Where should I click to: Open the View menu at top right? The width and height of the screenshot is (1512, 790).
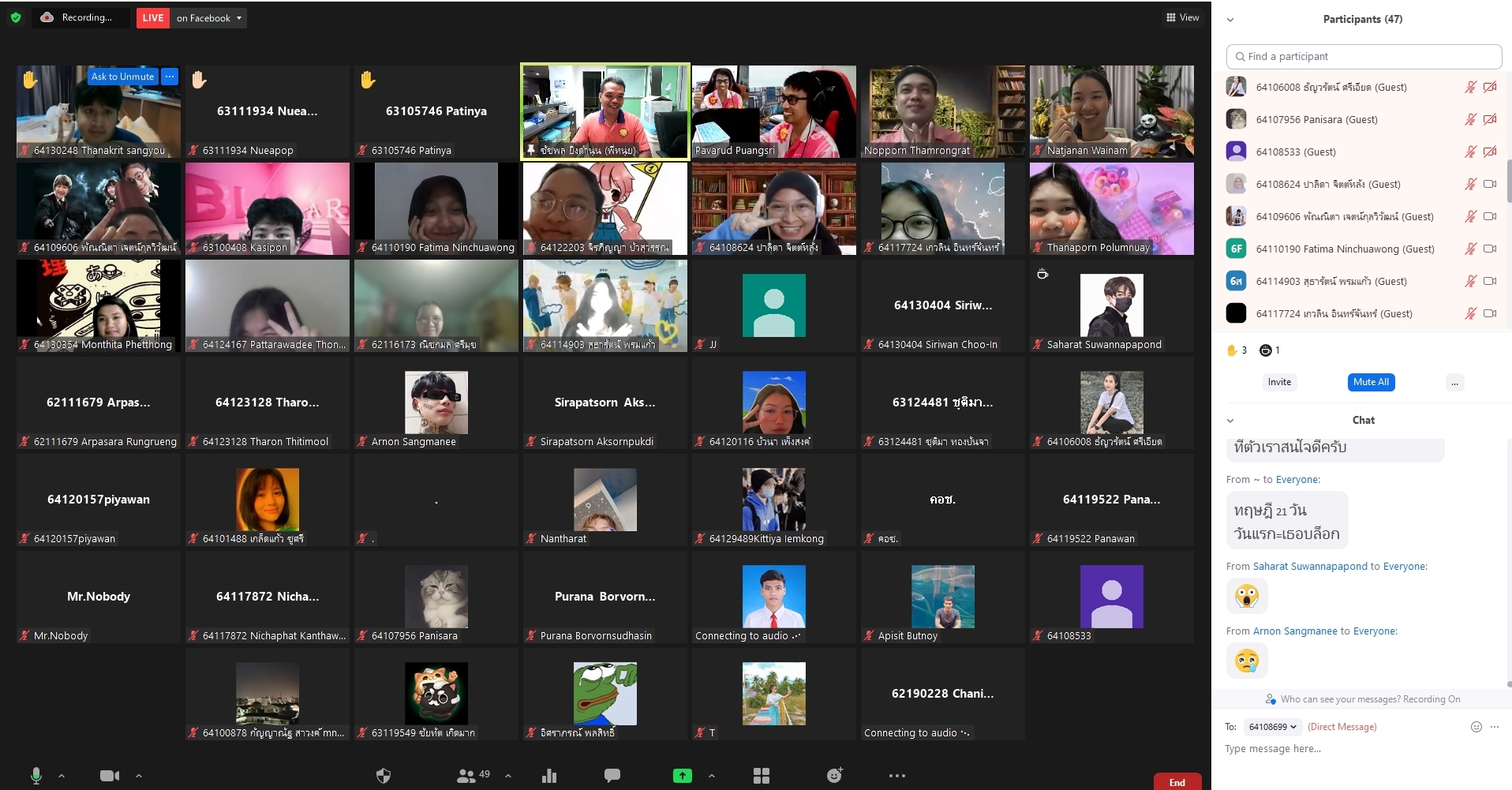1182,17
